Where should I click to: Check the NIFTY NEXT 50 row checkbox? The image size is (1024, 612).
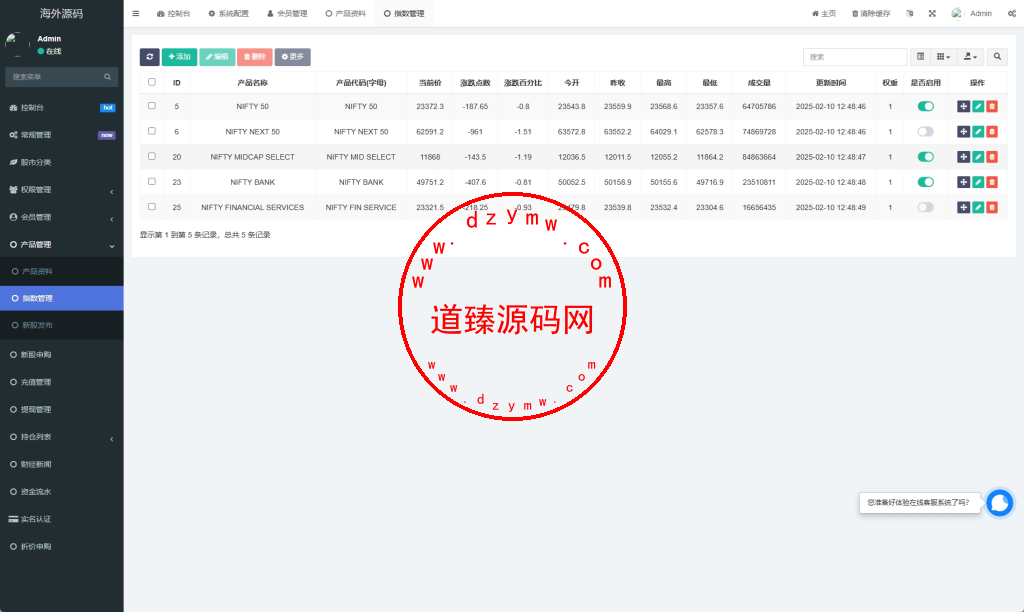coord(152,131)
